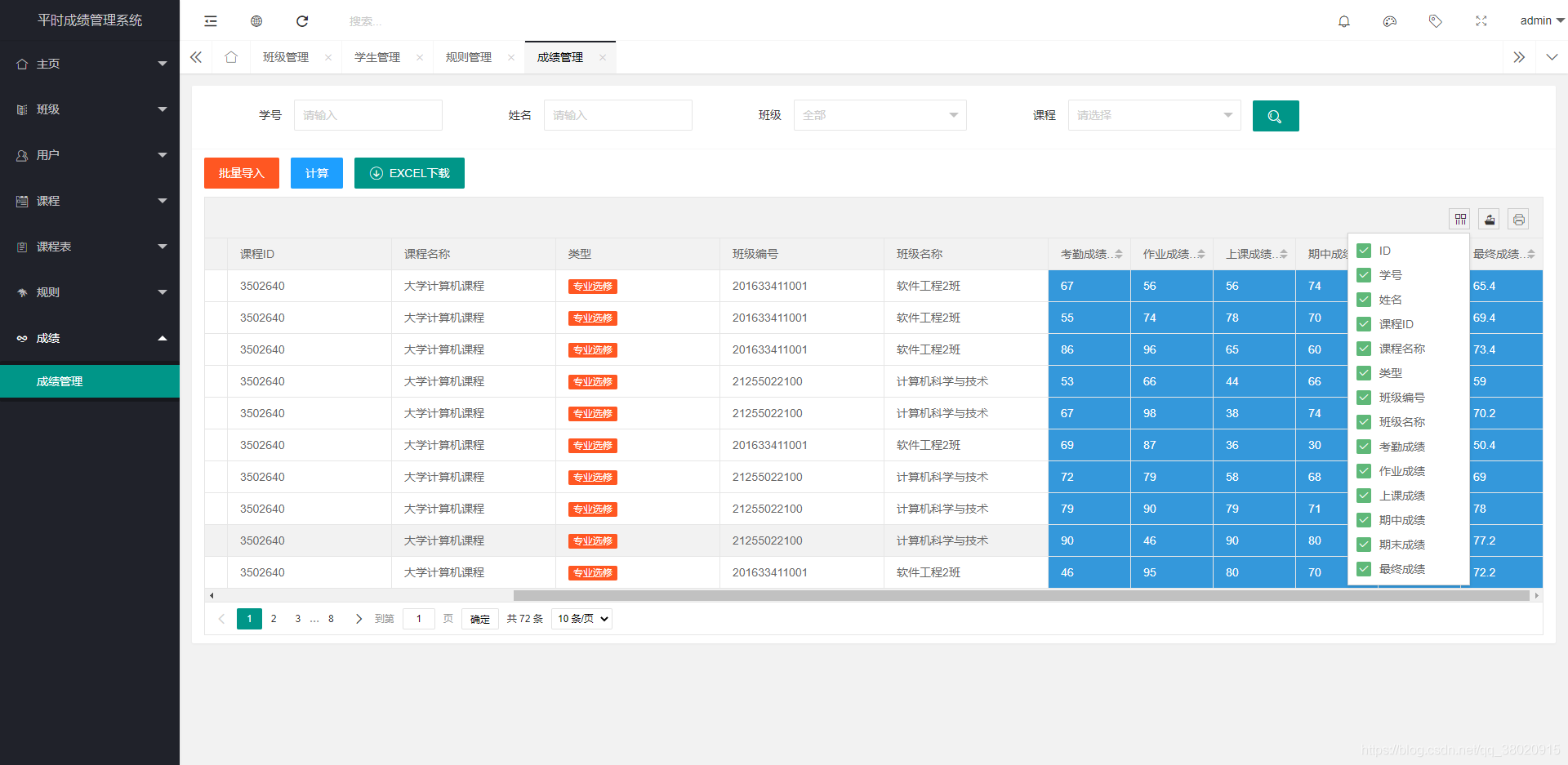This screenshot has height=765, width=1568.
Task: Toggle the 班级名称 column checkbox
Action: (1364, 422)
